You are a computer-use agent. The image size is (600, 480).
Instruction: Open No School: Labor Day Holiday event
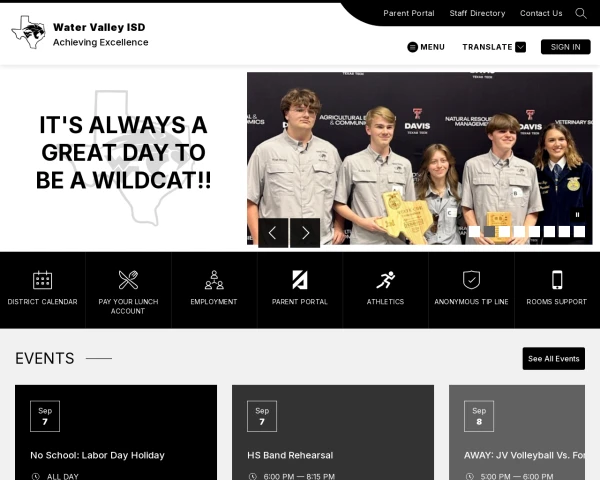click(x=98, y=455)
